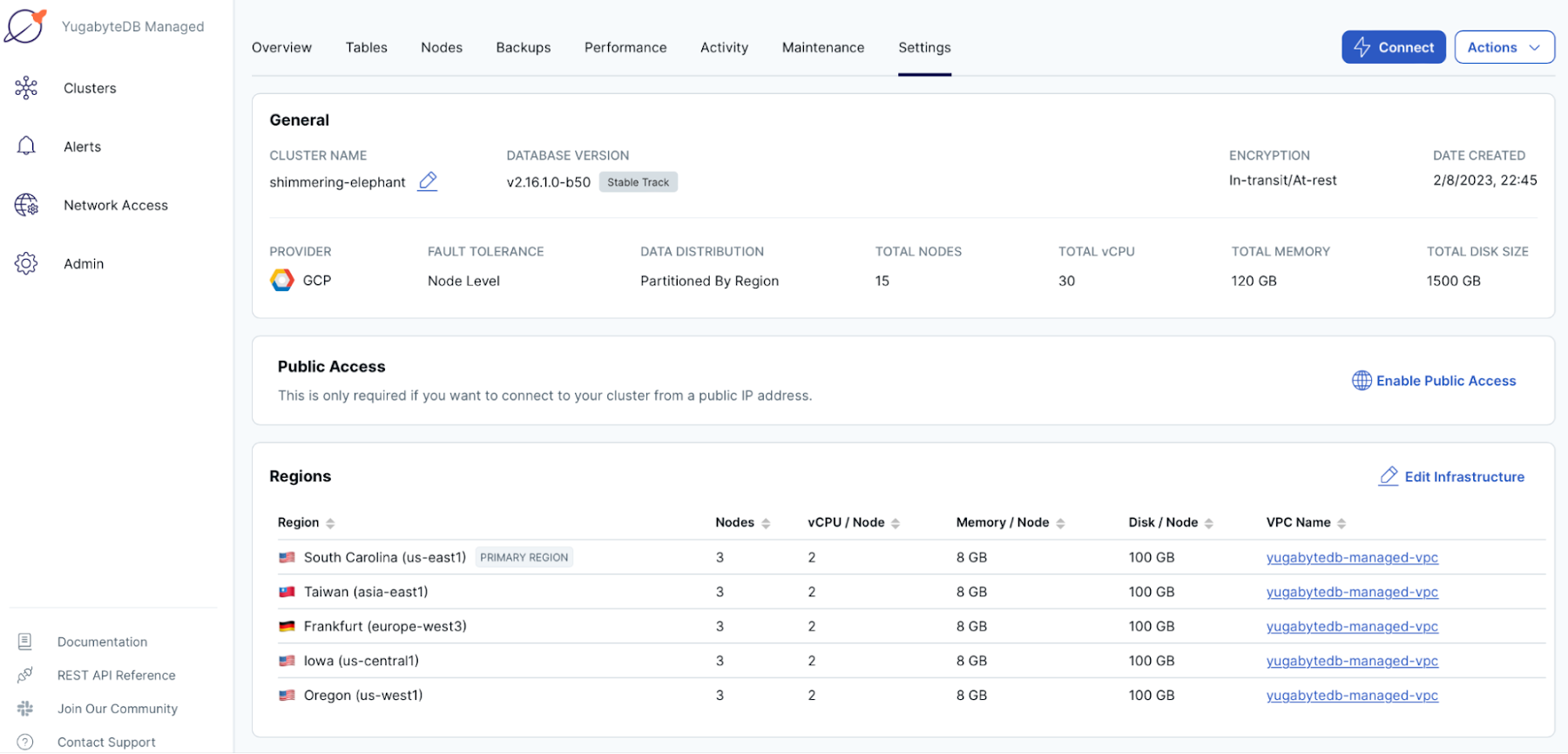This screenshot has height=754, width=1568.
Task: Click Taiwan (asia-east1) region name
Action: pyautogui.click(x=366, y=592)
